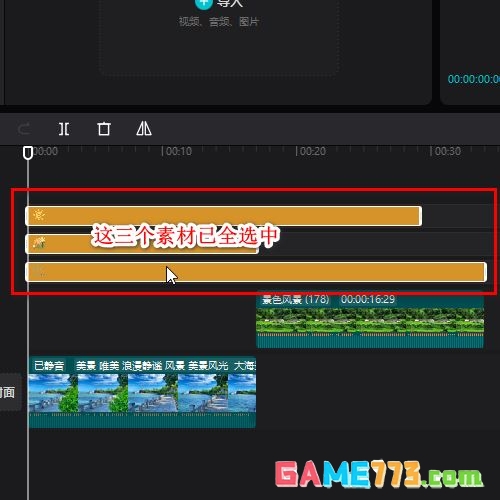
Task: Click the playhead handle at 00:00
Action: 28,153
